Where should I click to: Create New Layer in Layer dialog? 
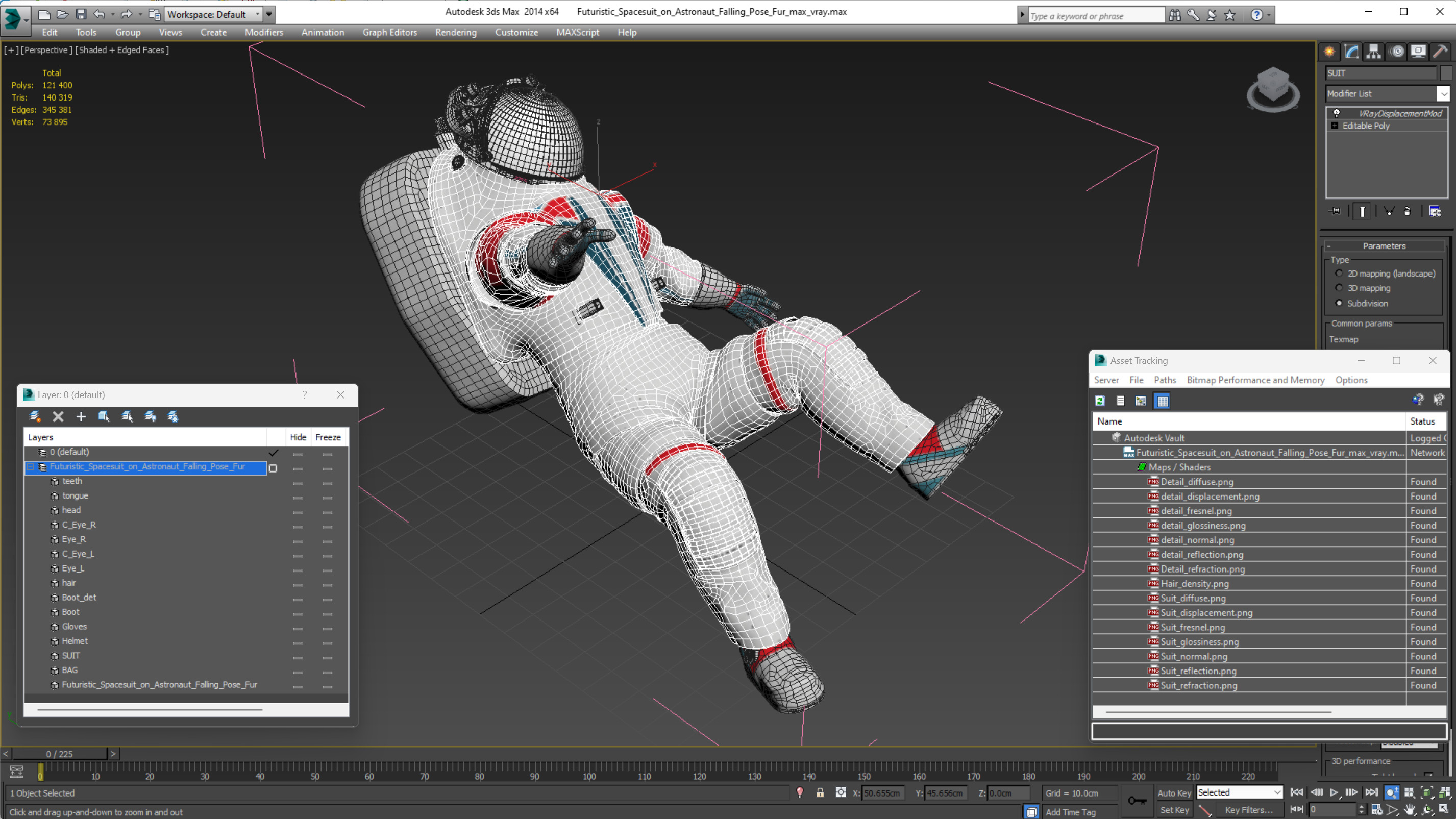tap(35, 416)
